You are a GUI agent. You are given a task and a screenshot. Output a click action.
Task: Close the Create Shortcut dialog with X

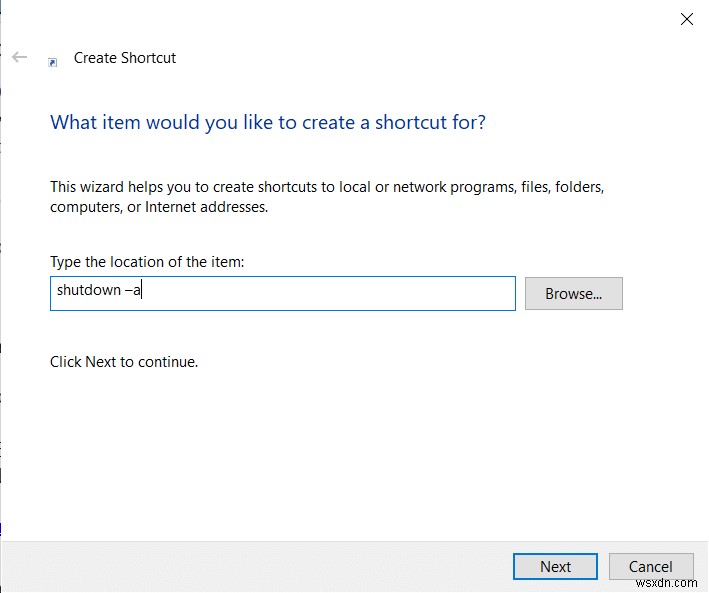[686, 19]
